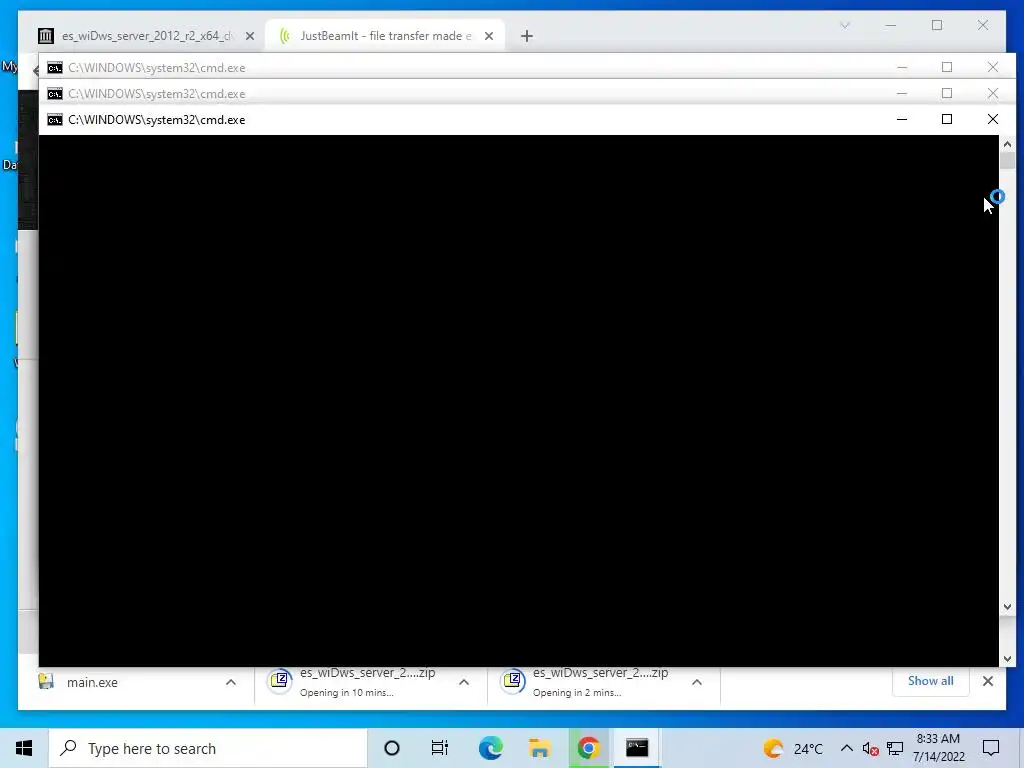Click the muted volume tray icon
Screen dimensions: 1024x768
871,748
